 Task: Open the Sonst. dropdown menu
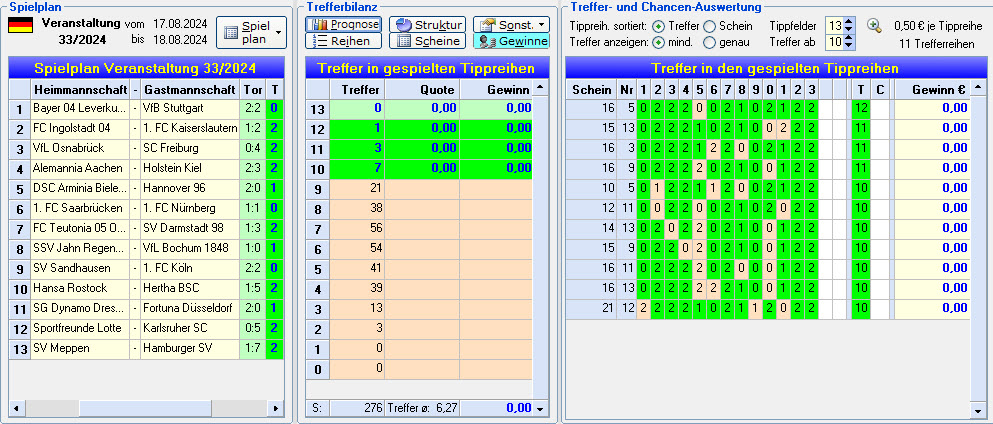click(512, 24)
